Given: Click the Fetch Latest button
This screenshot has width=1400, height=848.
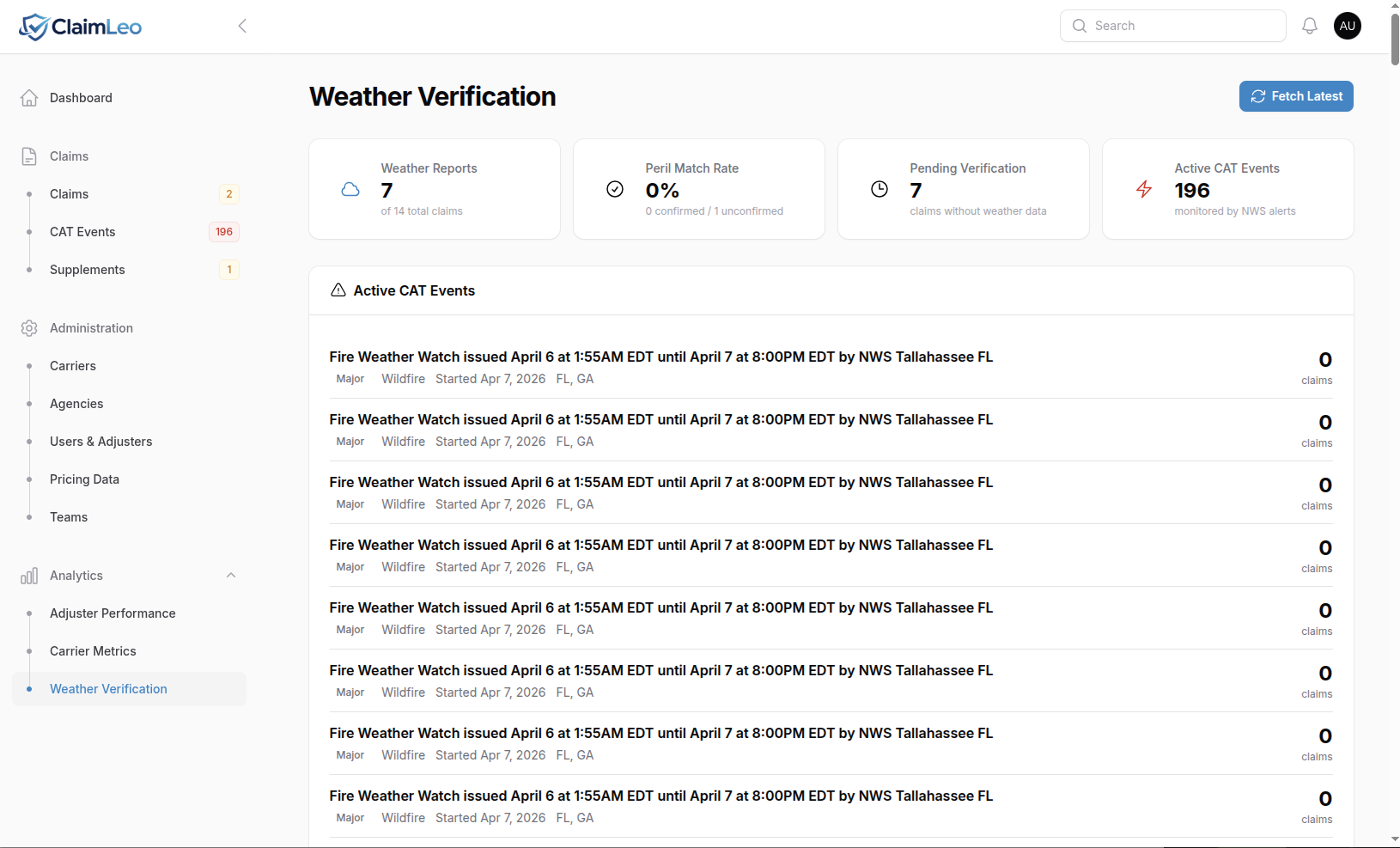Looking at the screenshot, I should 1296,96.
